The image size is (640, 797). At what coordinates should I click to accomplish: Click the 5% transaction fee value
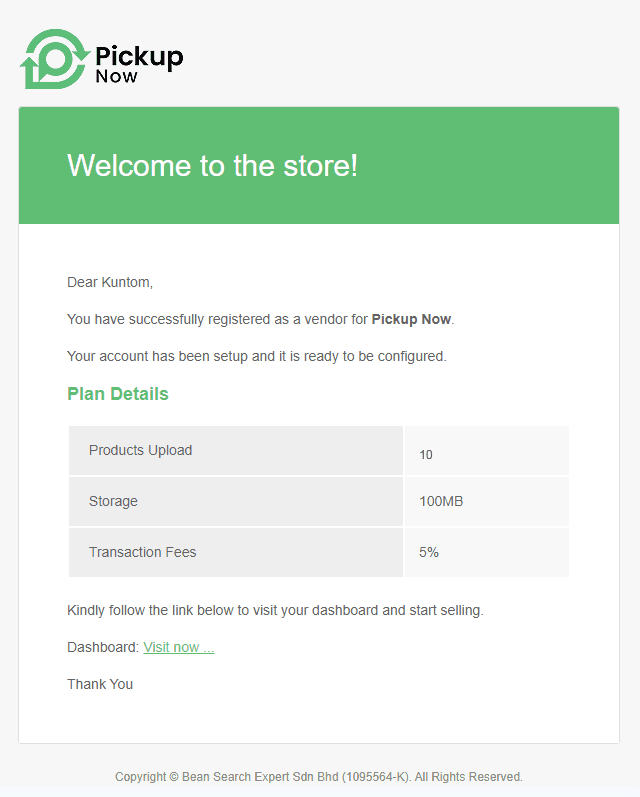429,552
